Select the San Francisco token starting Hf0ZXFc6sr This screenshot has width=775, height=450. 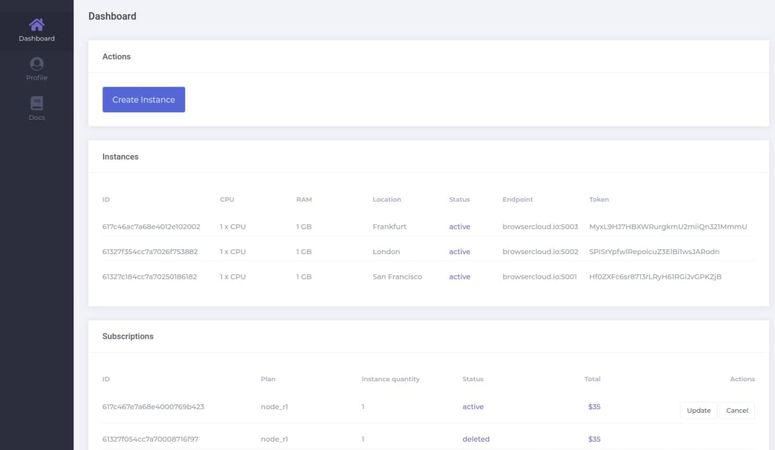pos(655,276)
